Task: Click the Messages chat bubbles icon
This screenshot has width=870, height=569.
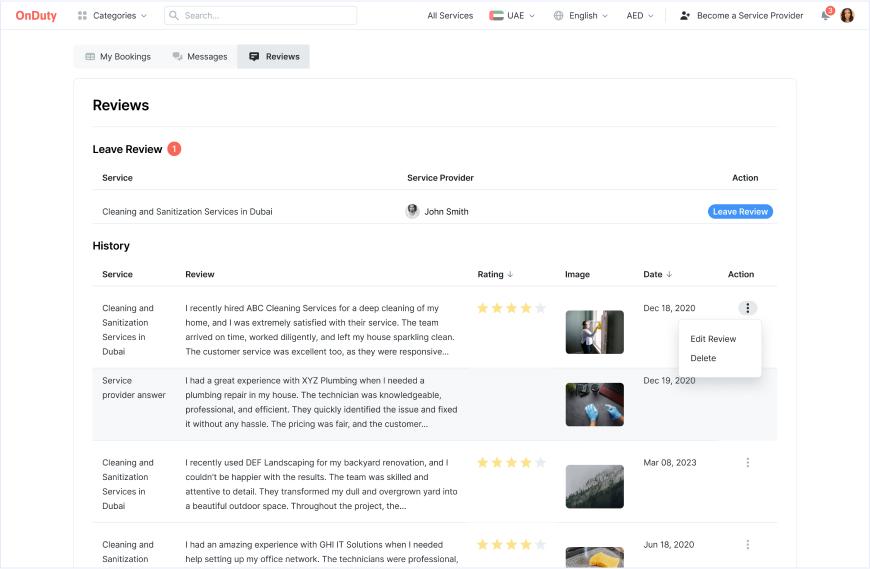Action: (x=178, y=57)
